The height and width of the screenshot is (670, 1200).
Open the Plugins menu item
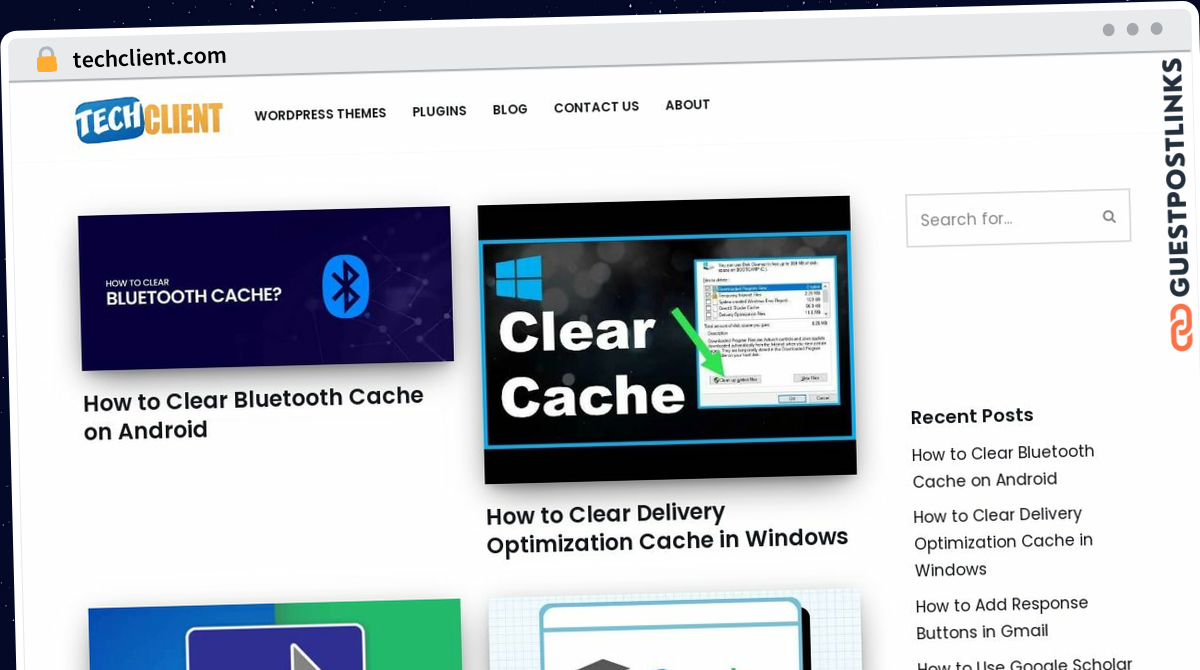point(439,111)
